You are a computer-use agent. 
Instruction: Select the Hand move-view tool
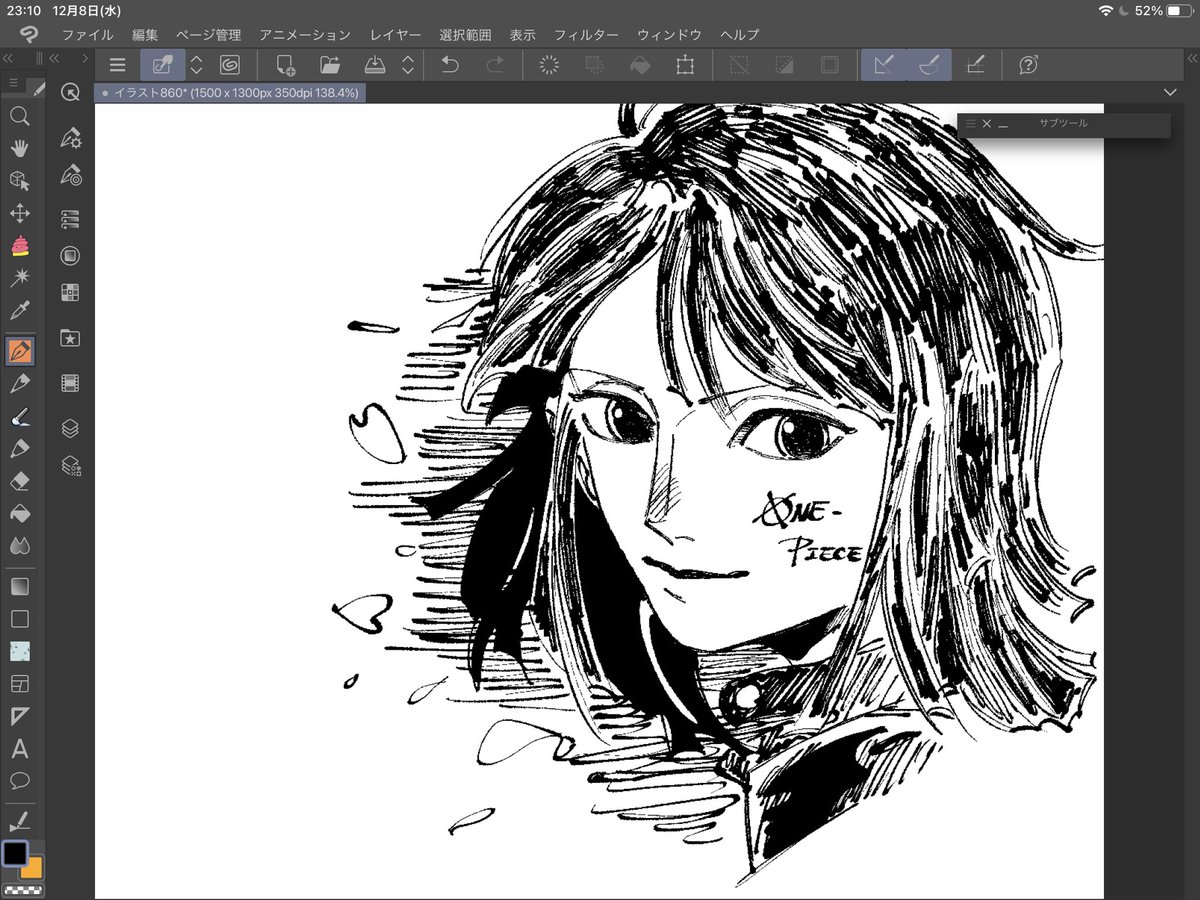point(19,148)
